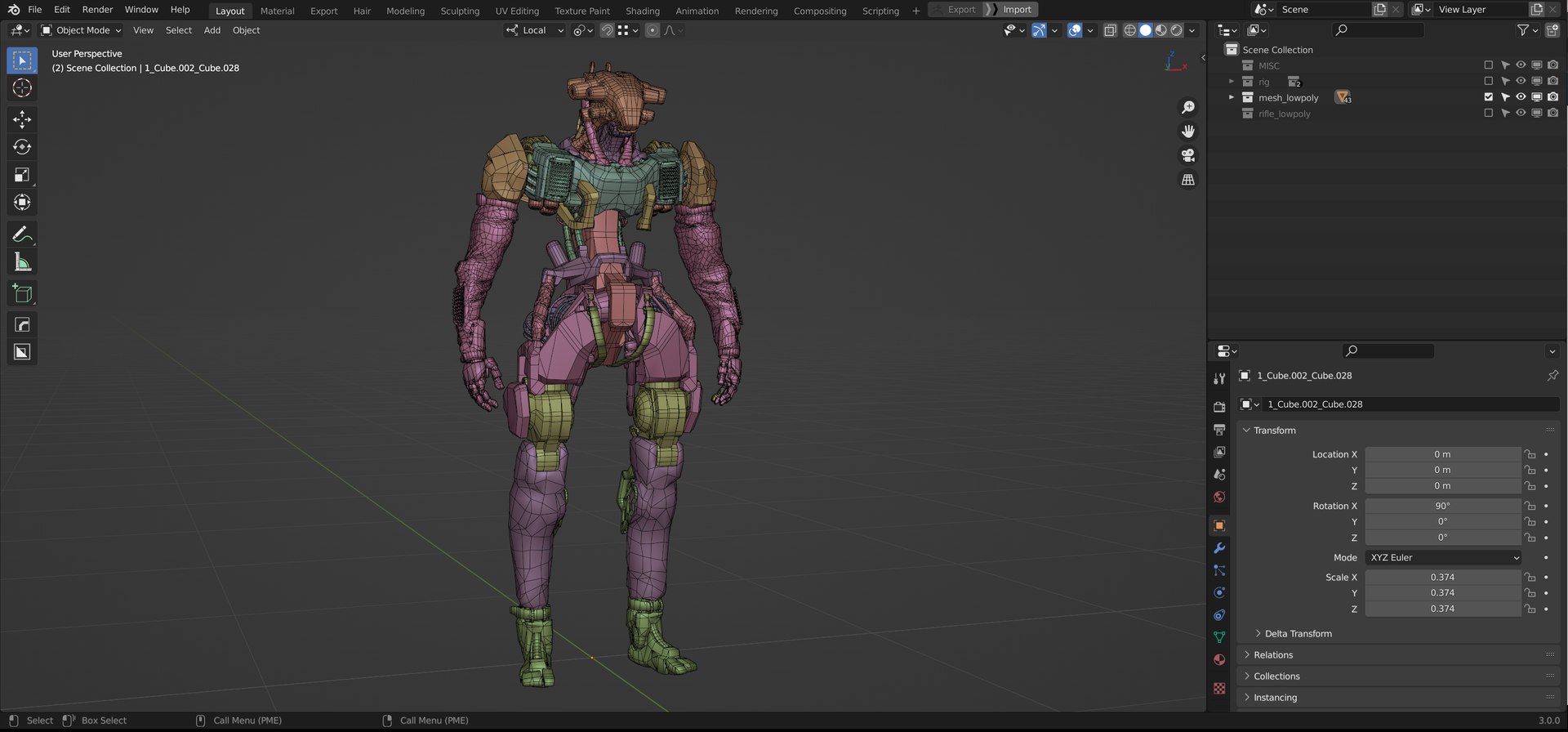Enable the MISC collection checkbox

[x=1488, y=65]
